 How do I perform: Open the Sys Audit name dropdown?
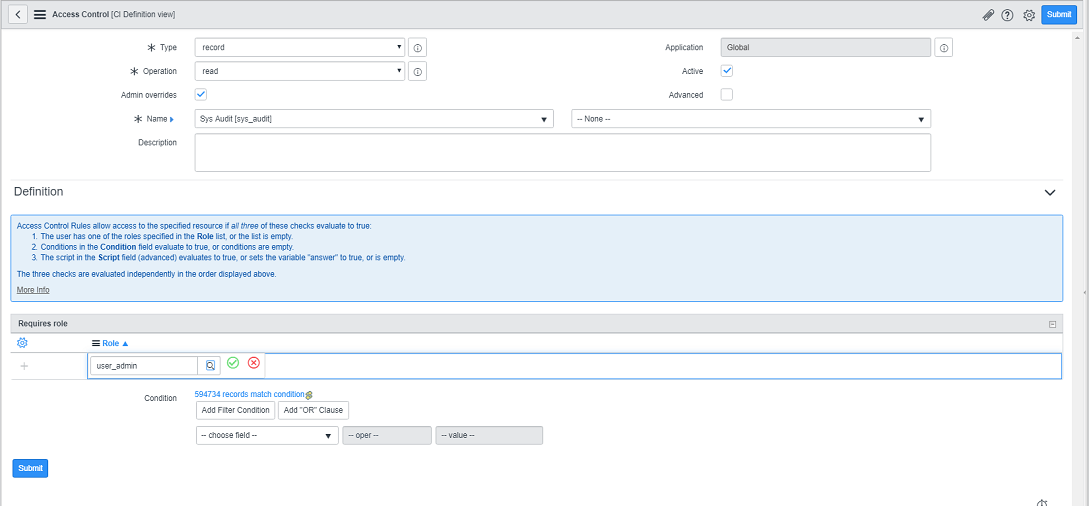click(373, 119)
